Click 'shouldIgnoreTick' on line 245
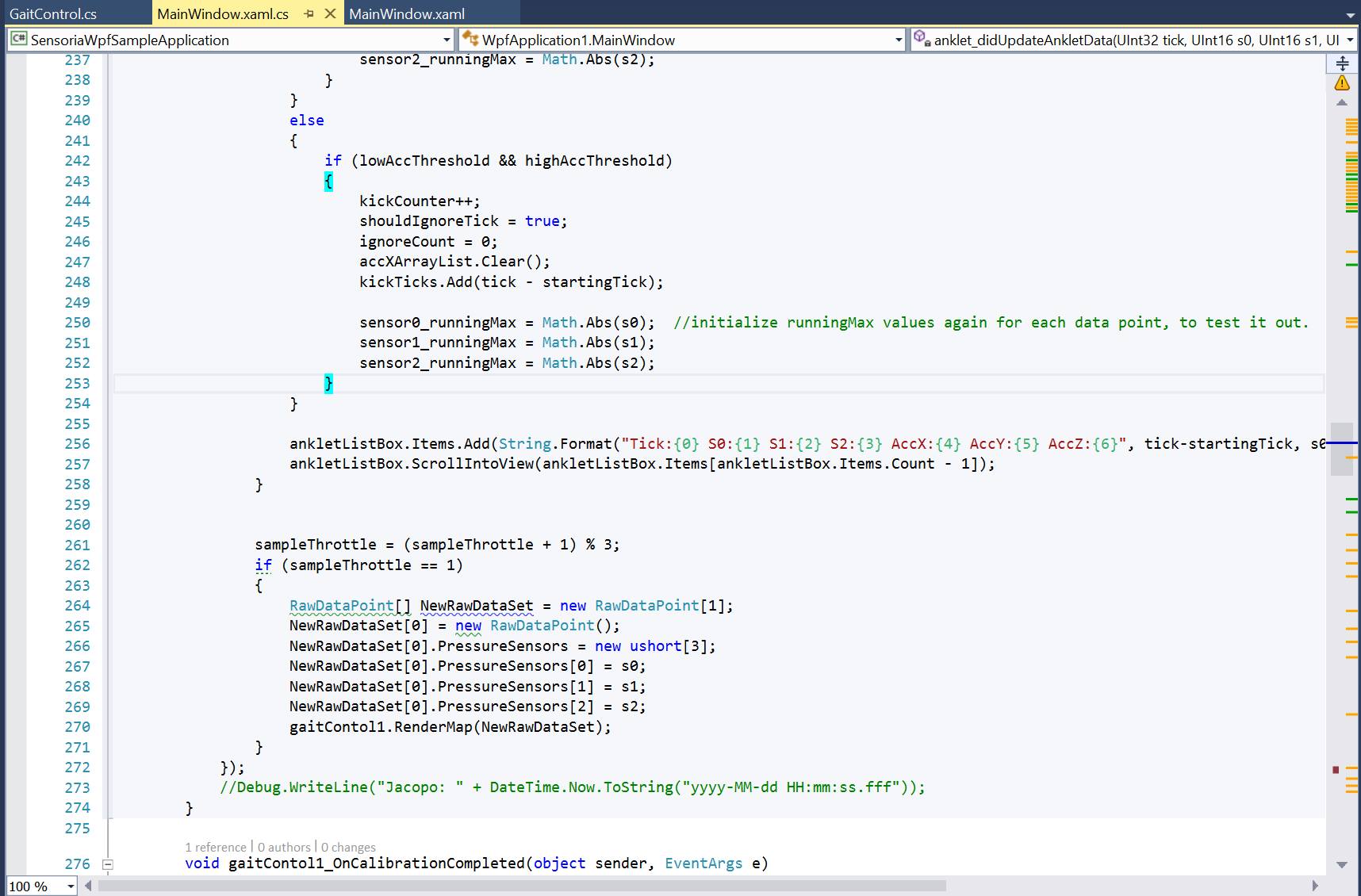 pos(429,221)
